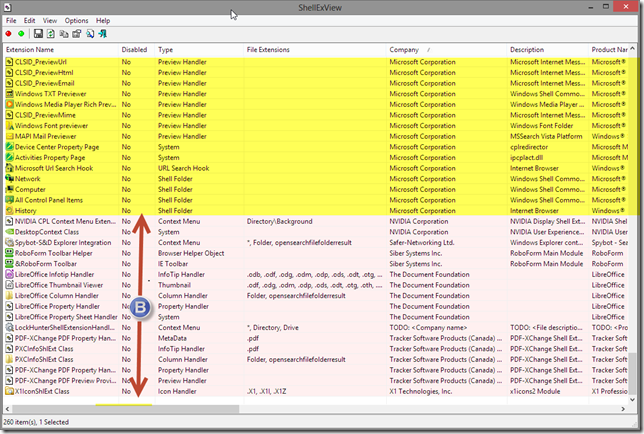Click the RoboForm Toolbar Helper icon

(x=9, y=253)
